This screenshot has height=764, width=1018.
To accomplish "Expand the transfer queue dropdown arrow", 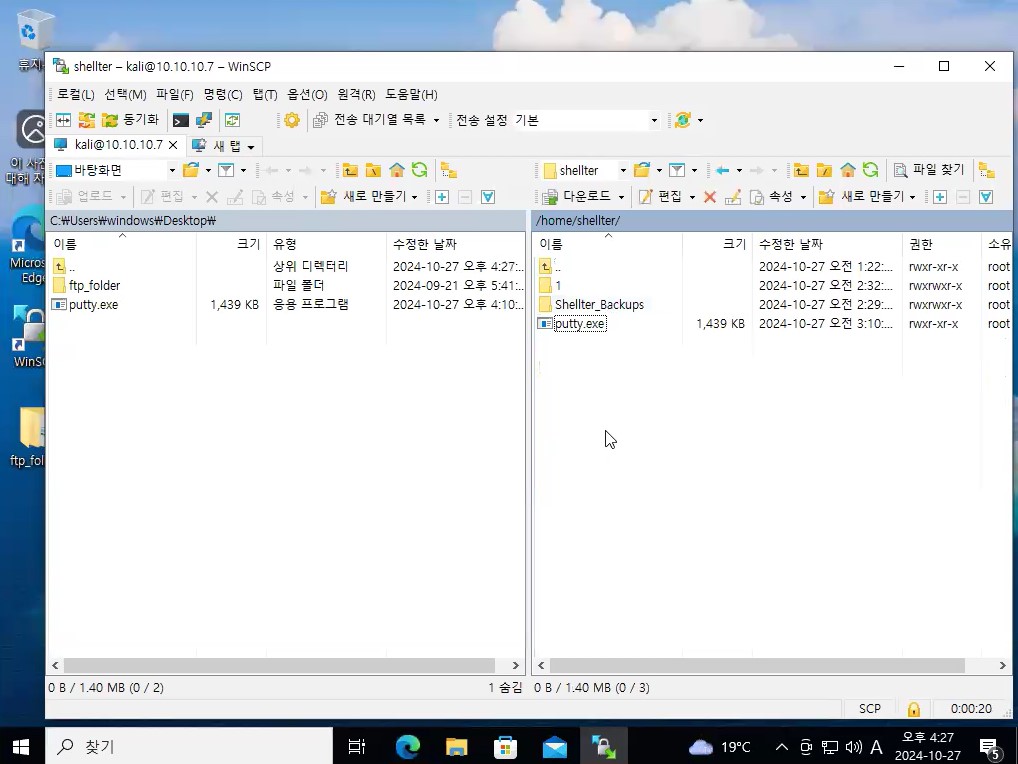I will click(x=436, y=121).
